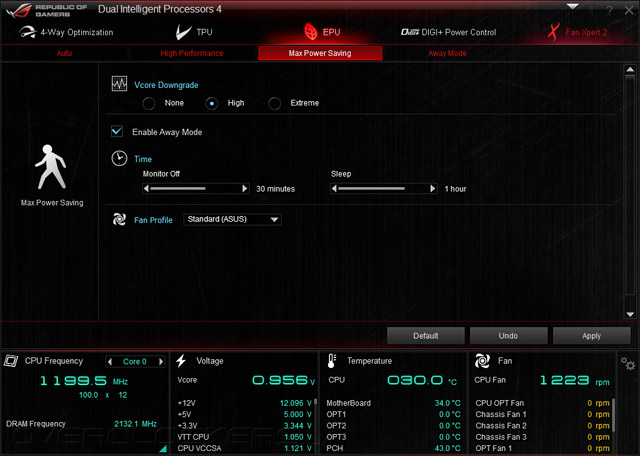Select the EPU tab
Image resolution: width=640 pixels, height=456 pixels.
[322, 32]
